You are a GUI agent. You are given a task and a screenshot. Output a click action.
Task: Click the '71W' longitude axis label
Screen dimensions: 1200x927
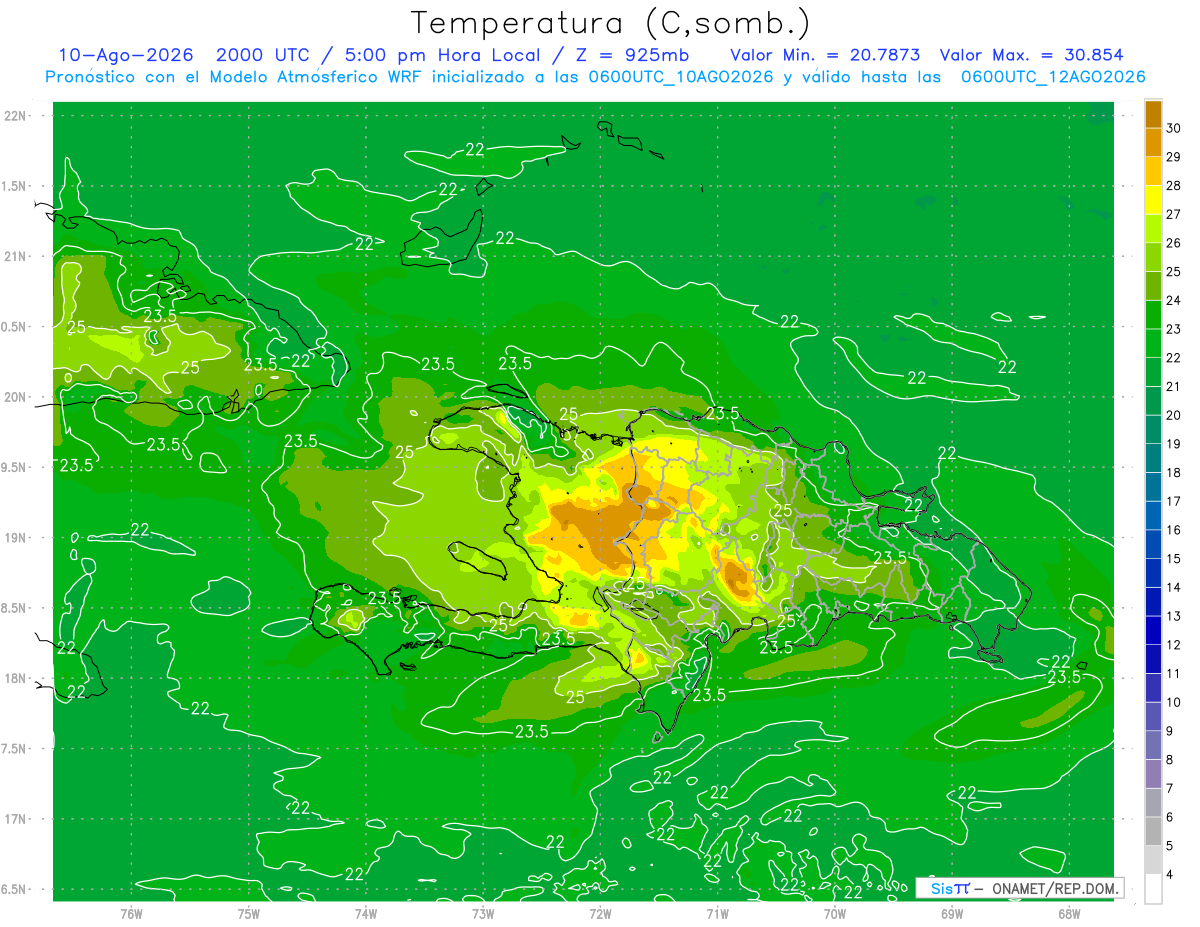click(717, 913)
